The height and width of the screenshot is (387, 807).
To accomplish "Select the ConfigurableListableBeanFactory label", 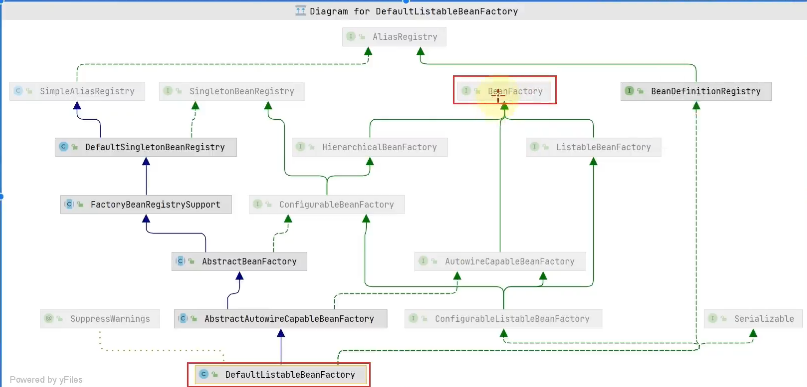I will [x=512, y=319].
